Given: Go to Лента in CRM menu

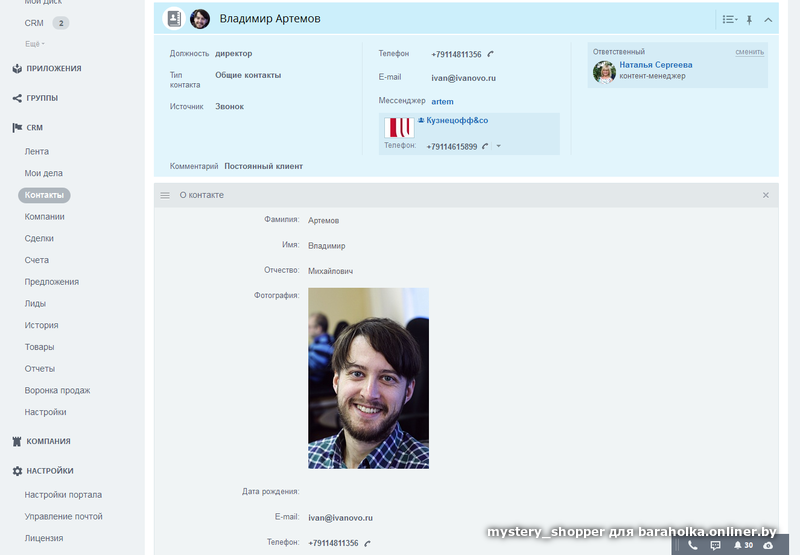Looking at the screenshot, I should [37, 152].
